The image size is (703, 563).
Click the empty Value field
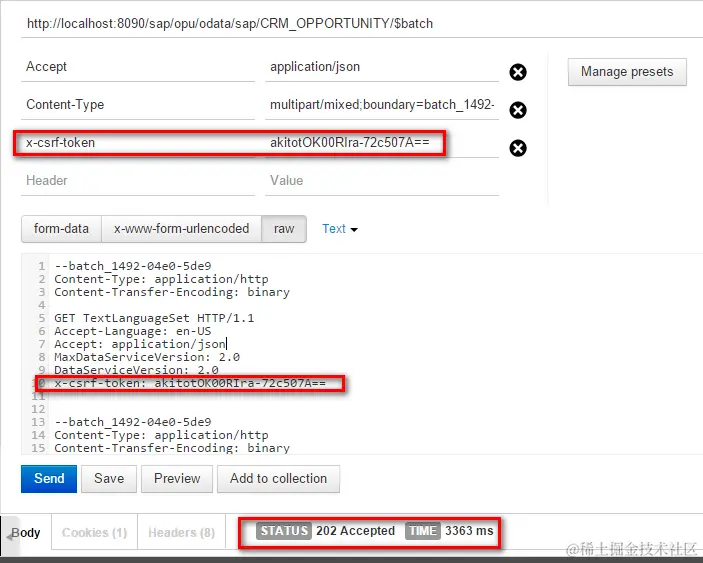[x=382, y=181]
